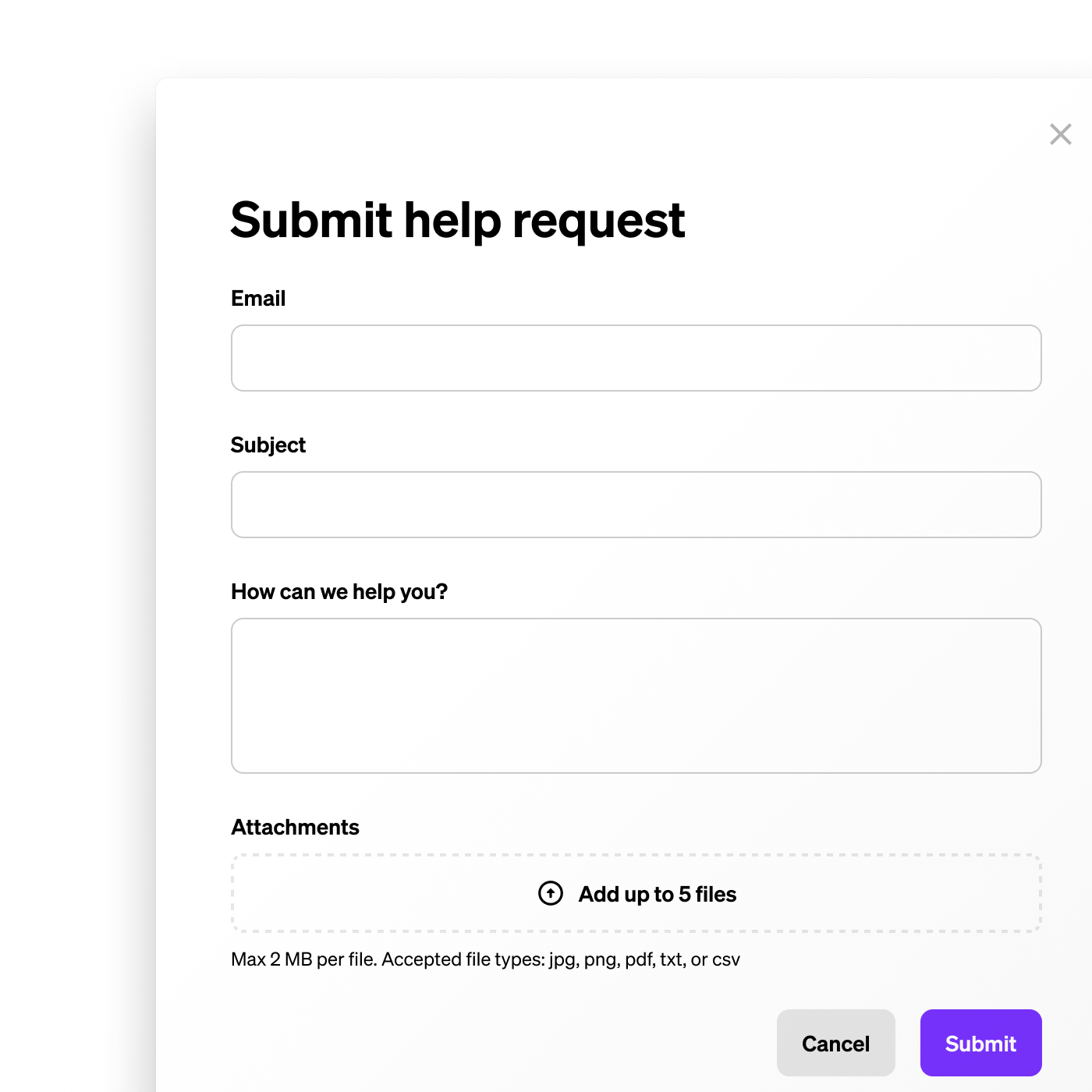The width and height of the screenshot is (1092, 1092).
Task: Focus the Email input field
Action: (636, 358)
